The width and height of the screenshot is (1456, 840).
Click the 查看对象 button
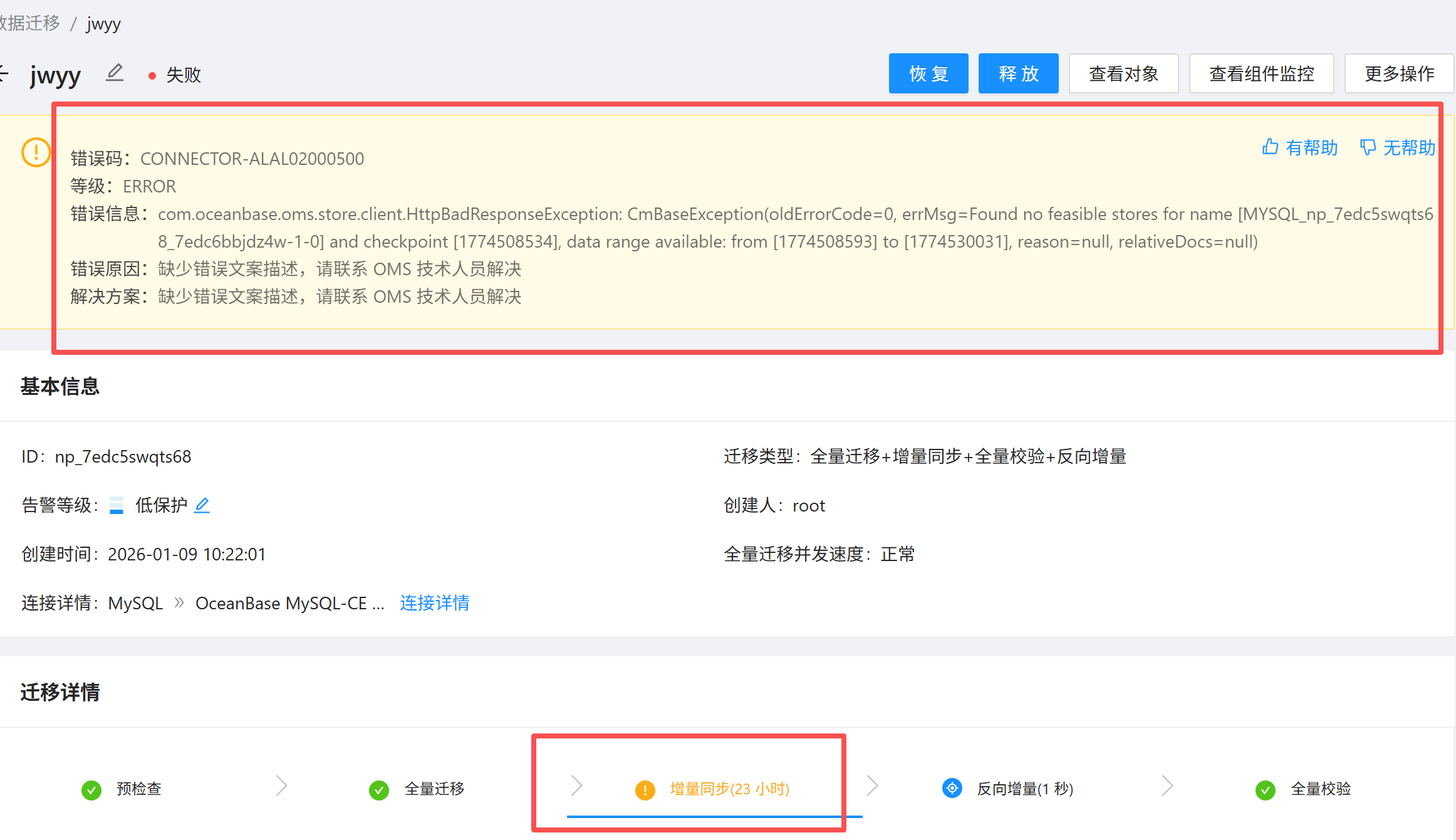click(1123, 74)
